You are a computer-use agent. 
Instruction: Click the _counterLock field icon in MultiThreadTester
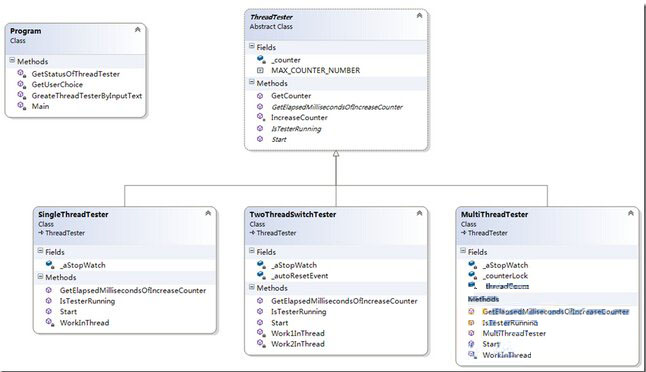coord(473,275)
